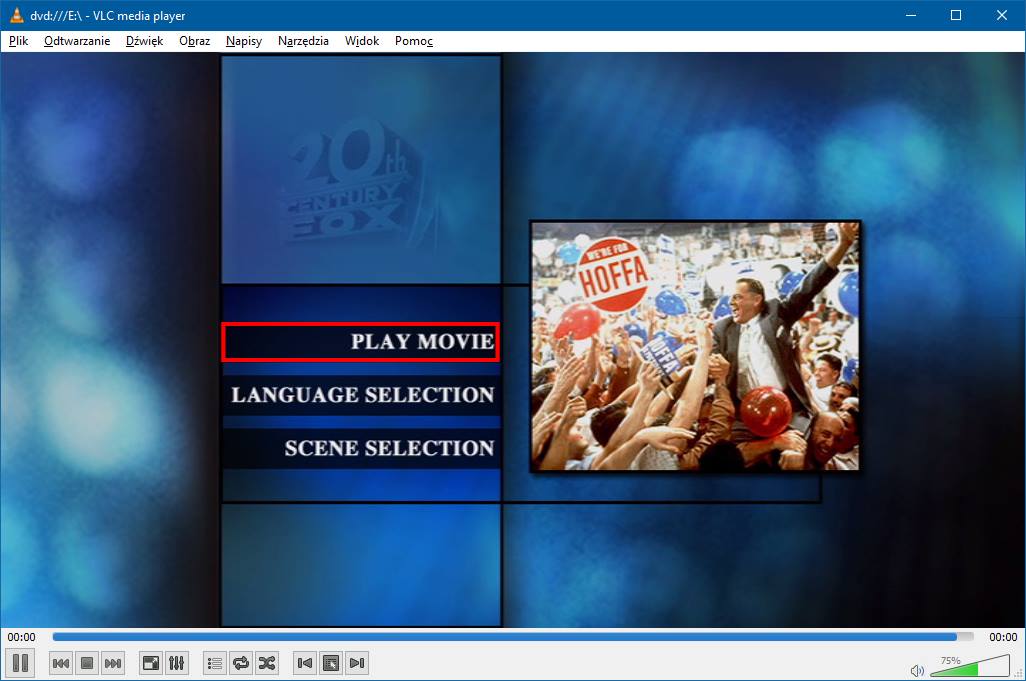Toggle remaining time label on right
1026x681 pixels.
[x=1003, y=637]
